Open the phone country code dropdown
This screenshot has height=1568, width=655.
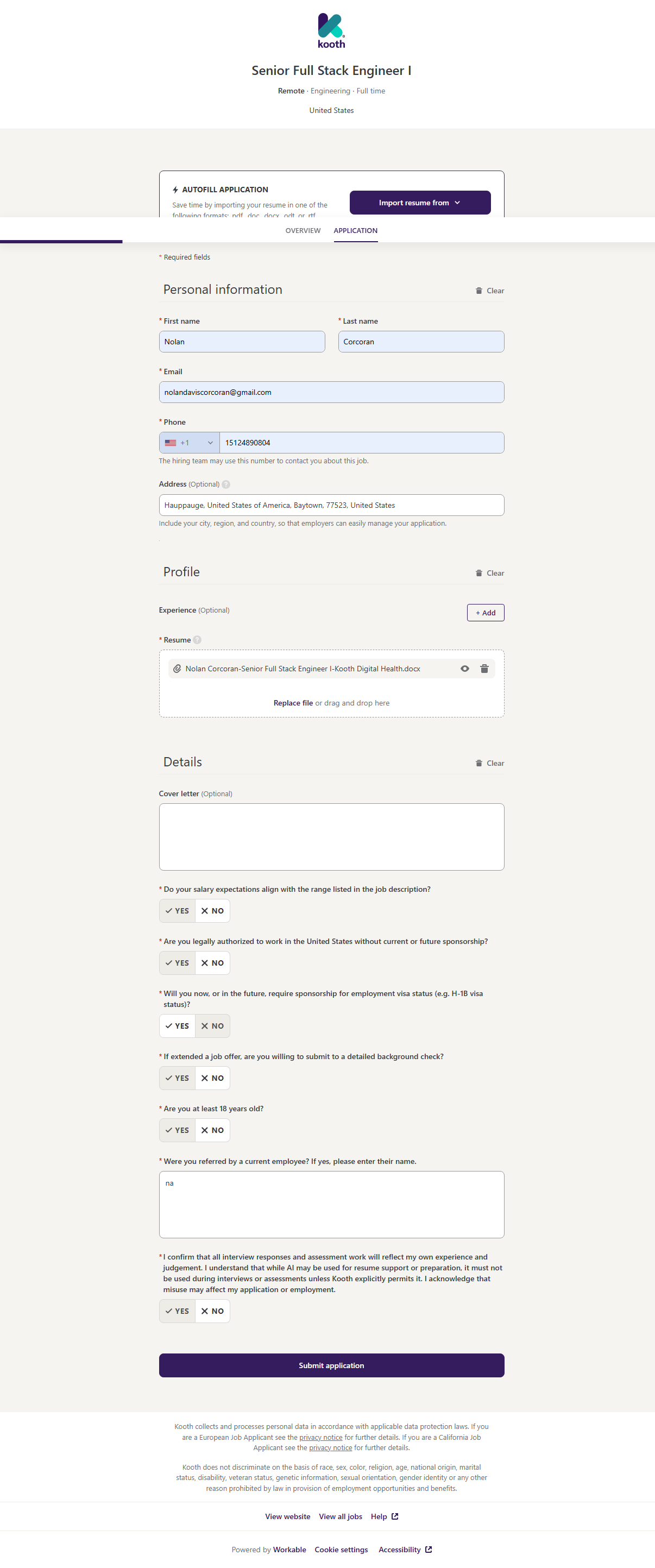[190, 443]
